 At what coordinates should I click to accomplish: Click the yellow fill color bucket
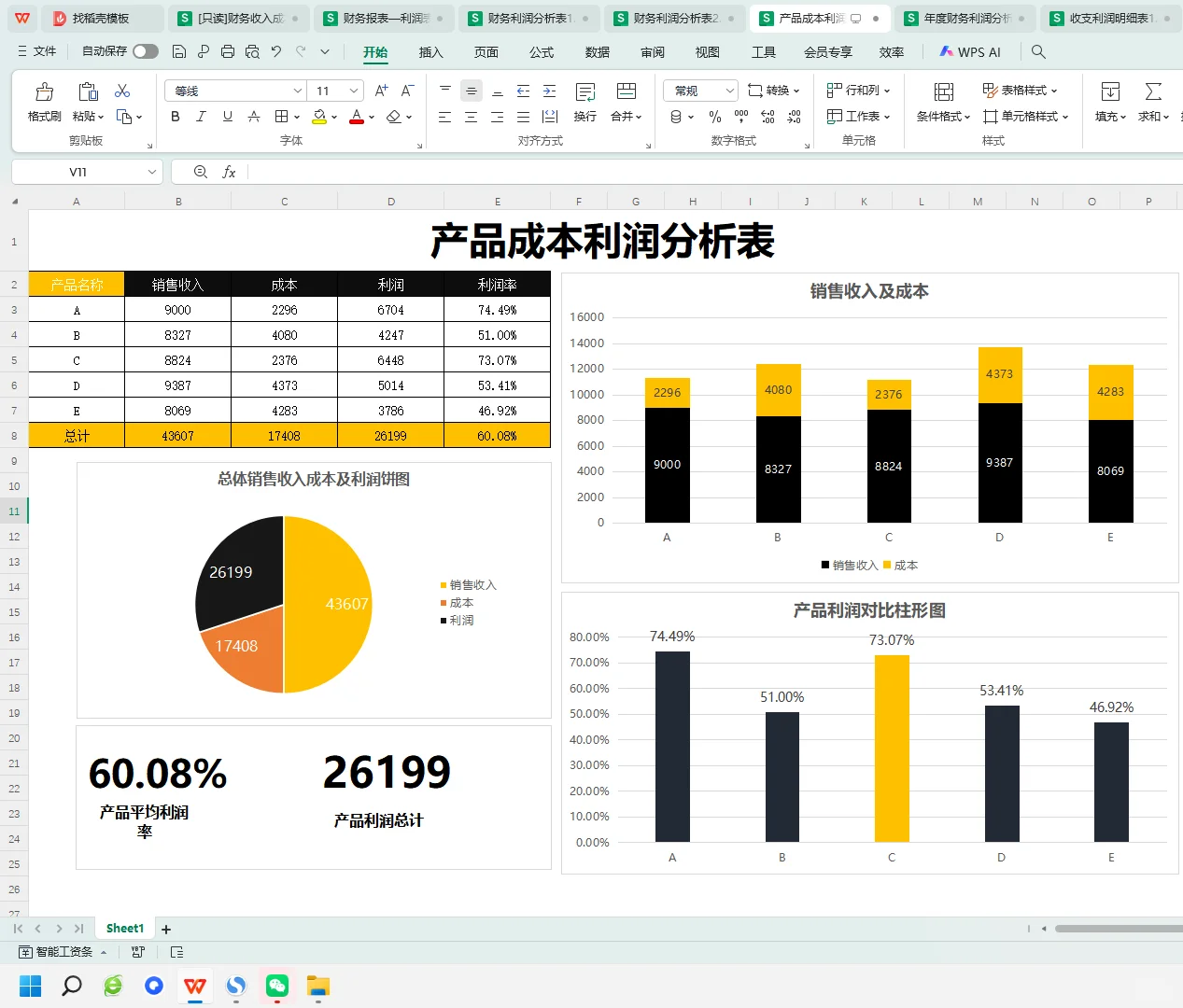tap(319, 117)
